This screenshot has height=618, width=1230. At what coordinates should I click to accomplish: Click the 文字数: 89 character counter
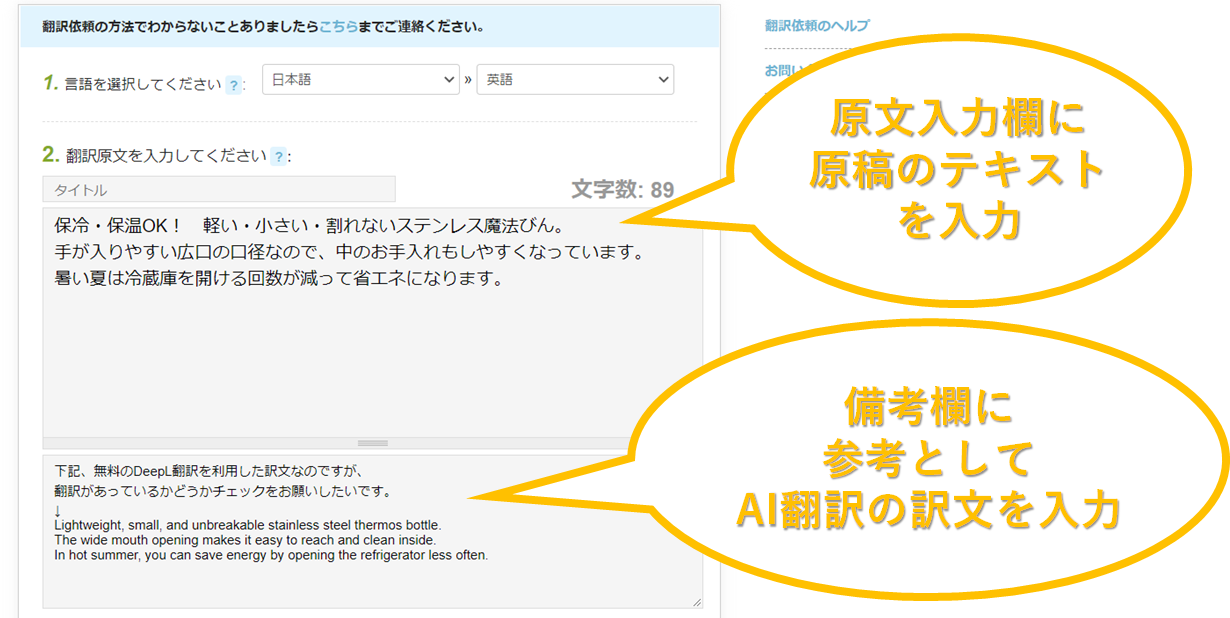pos(622,190)
